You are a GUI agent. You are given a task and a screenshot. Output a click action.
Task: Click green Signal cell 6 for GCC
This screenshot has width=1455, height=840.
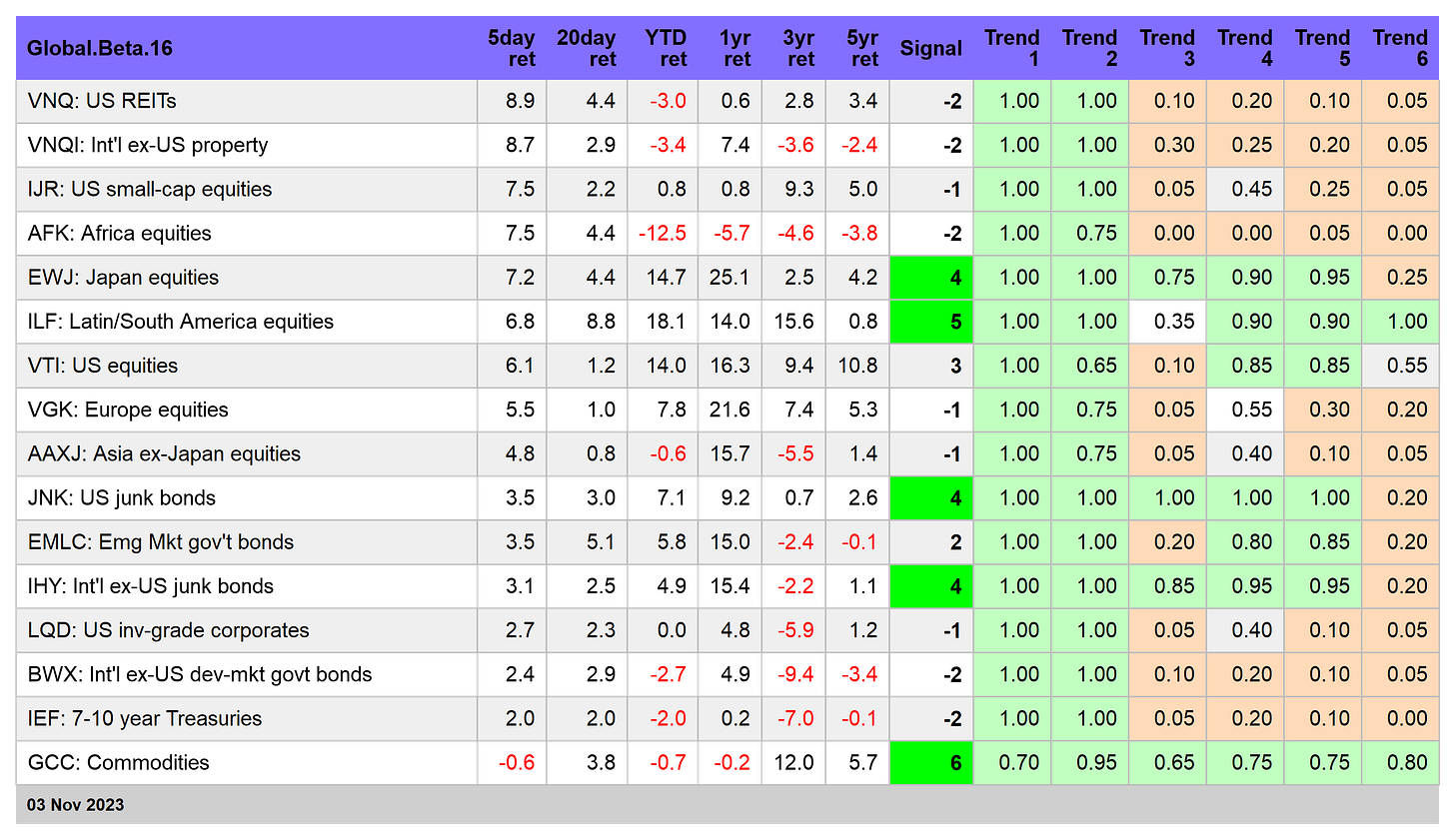tap(931, 763)
